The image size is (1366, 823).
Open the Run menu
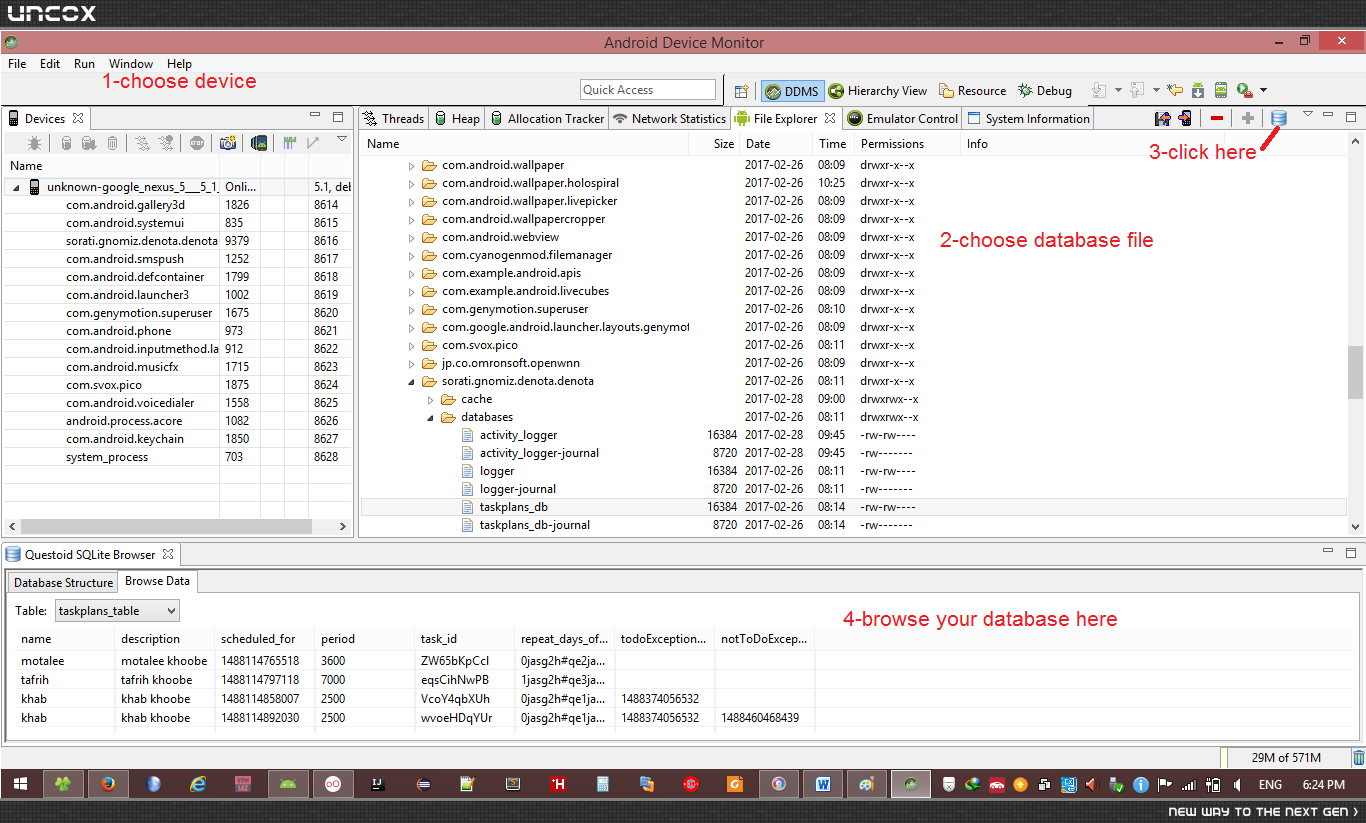84,63
